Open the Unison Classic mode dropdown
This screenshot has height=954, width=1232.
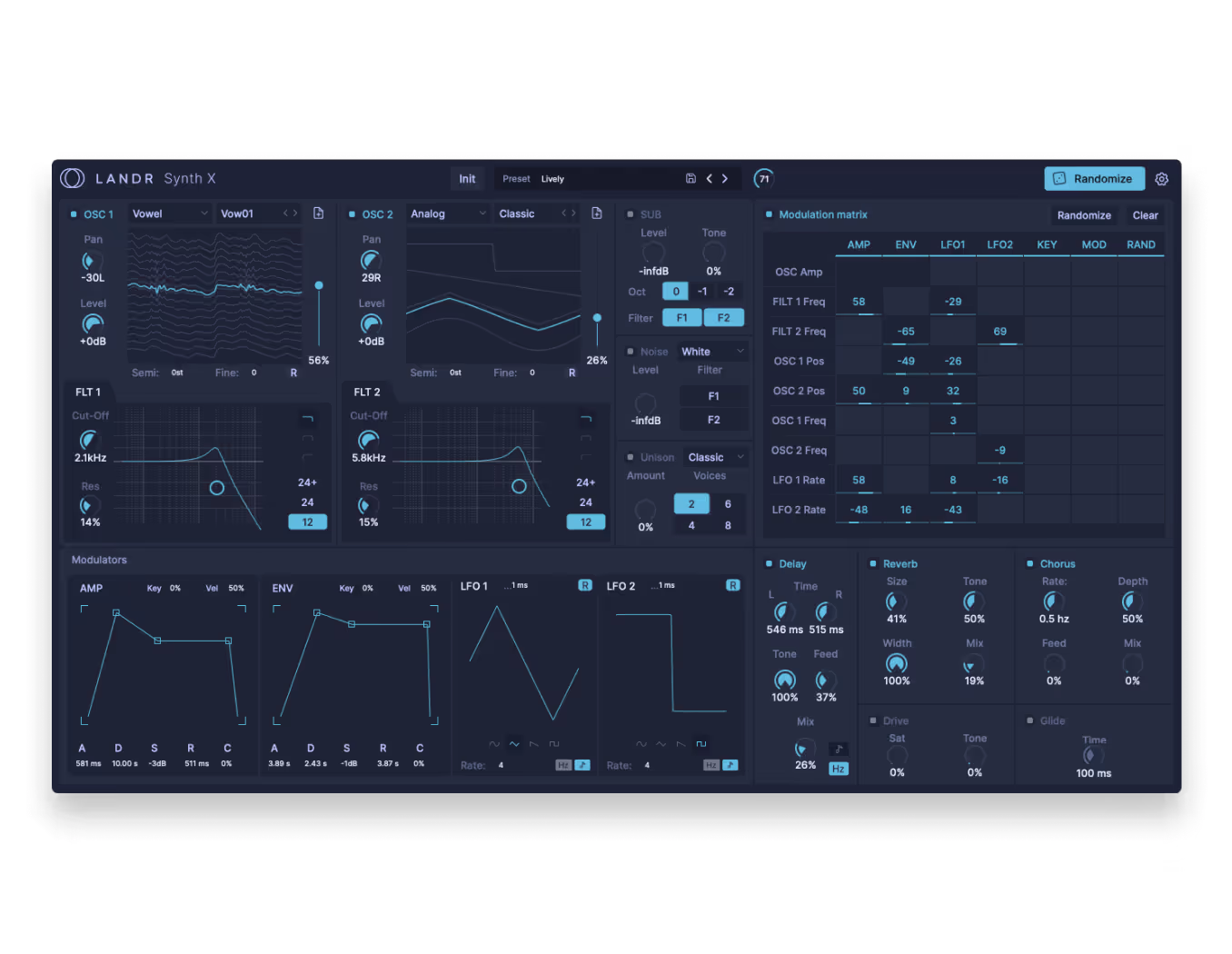click(x=716, y=457)
